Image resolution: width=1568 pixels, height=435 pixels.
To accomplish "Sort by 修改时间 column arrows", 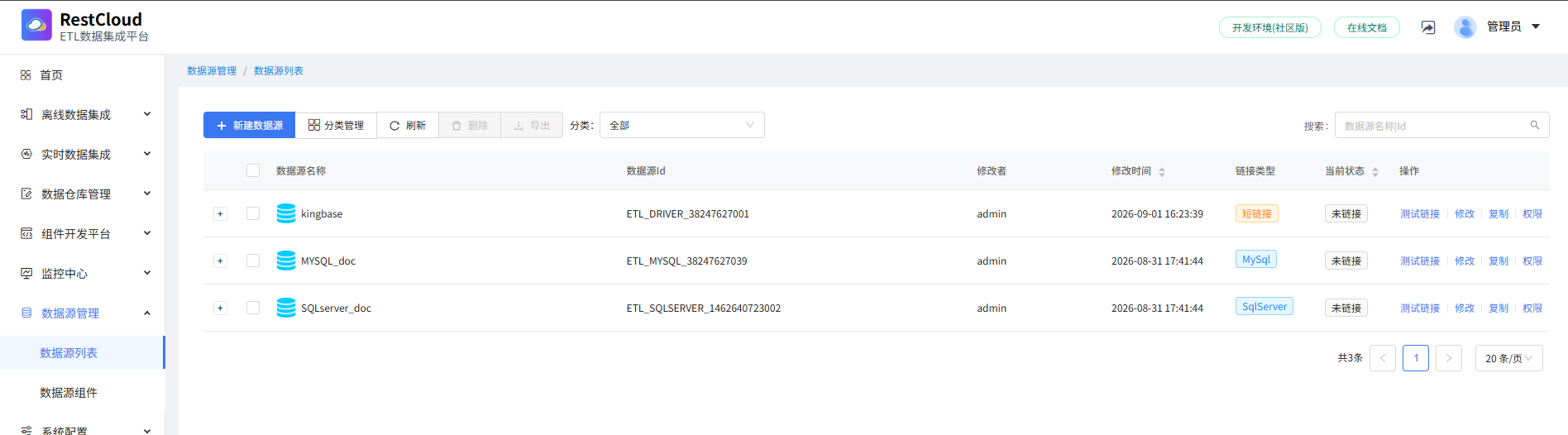I will (x=1162, y=172).
